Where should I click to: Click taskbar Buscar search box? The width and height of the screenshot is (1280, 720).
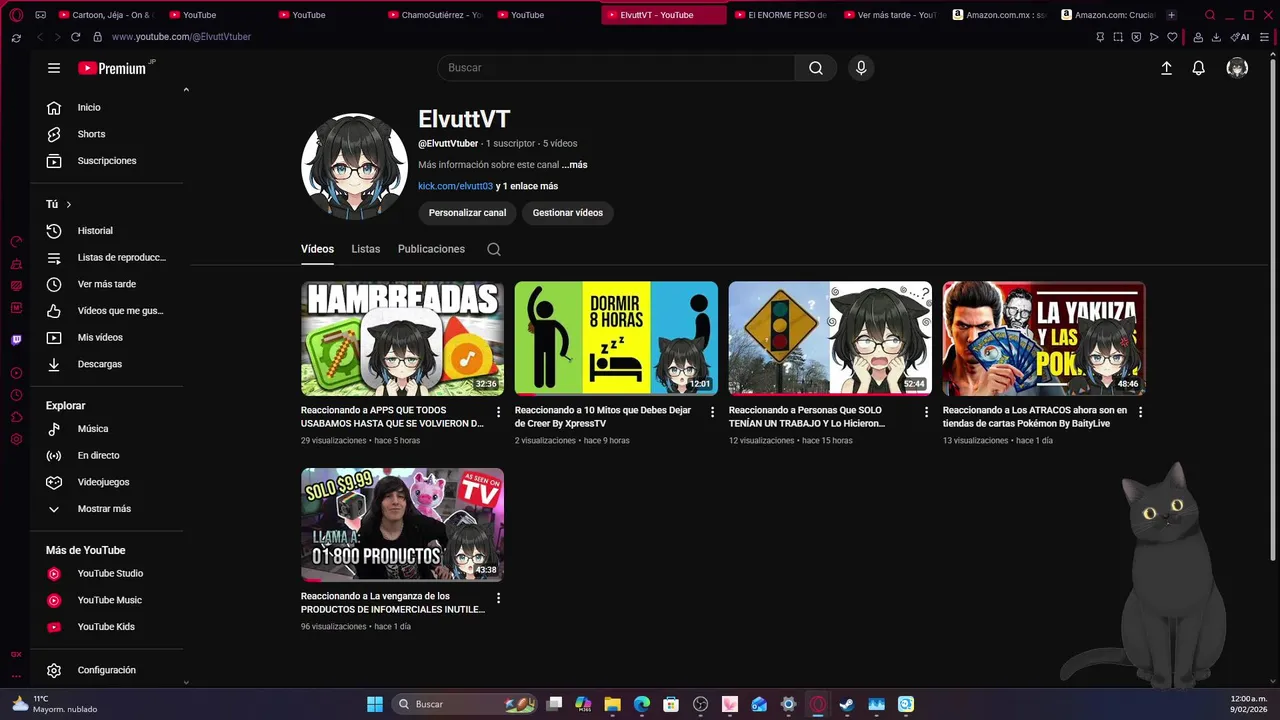tap(465, 704)
